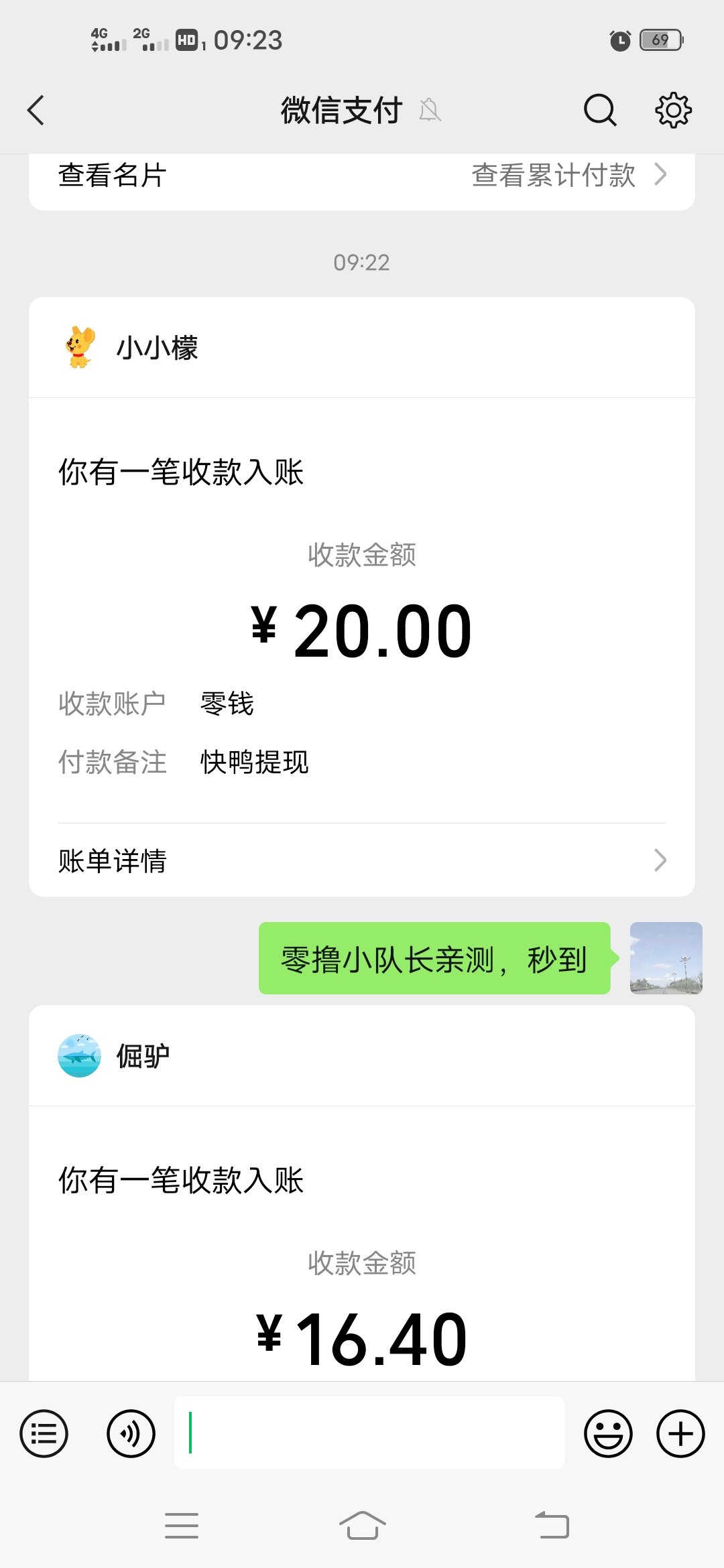The image size is (724, 1568).
Task: Tap 倔驴 shark avatar icon
Action: tap(80, 1055)
